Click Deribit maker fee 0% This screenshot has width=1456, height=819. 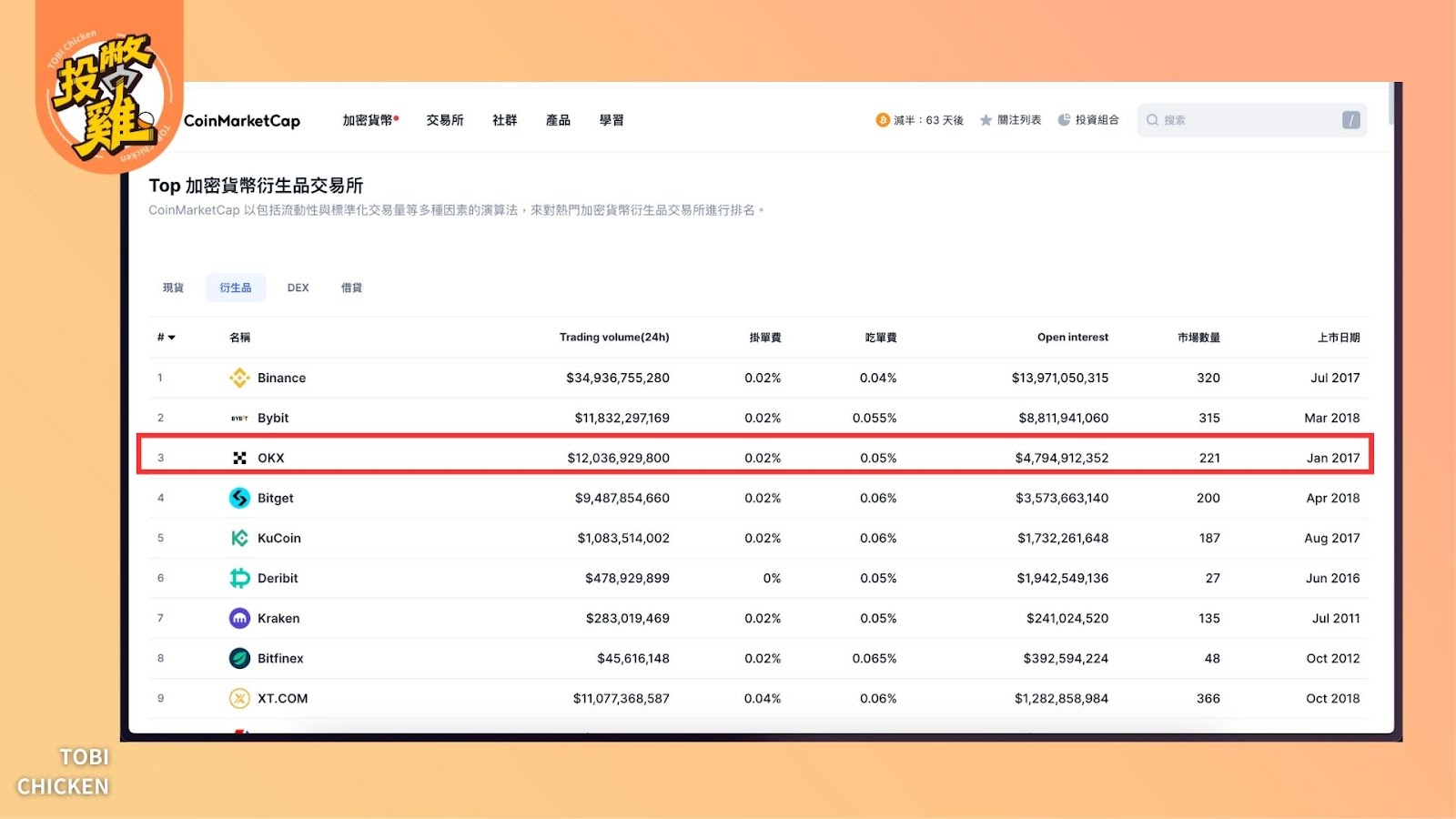tap(772, 578)
